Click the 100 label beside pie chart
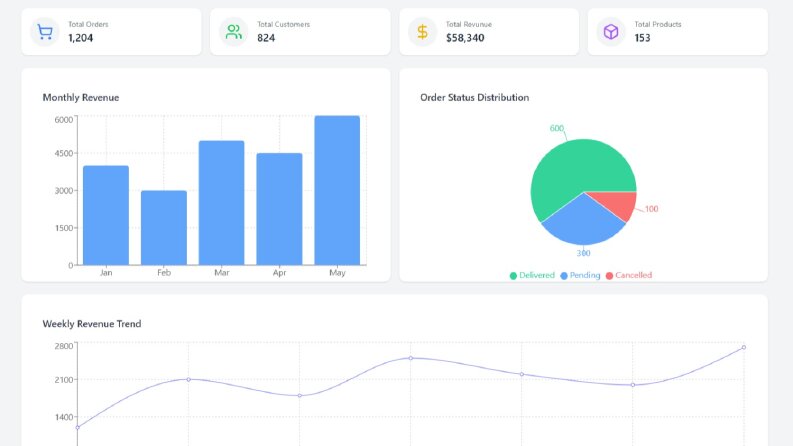Viewport: 793px width, 446px height. pyautogui.click(x=651, y=209)
